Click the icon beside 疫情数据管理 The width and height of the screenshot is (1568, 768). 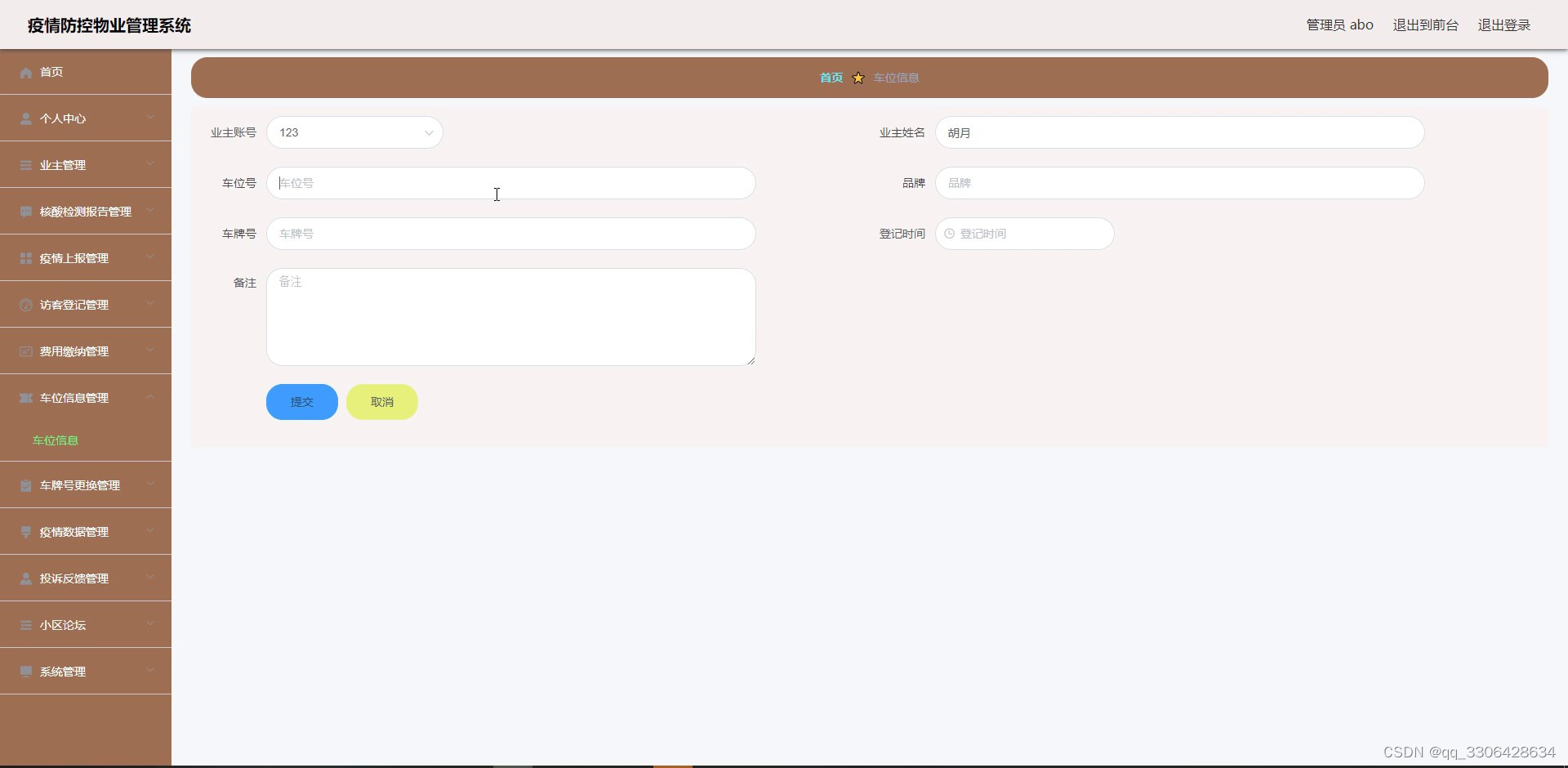coord(26,533)
